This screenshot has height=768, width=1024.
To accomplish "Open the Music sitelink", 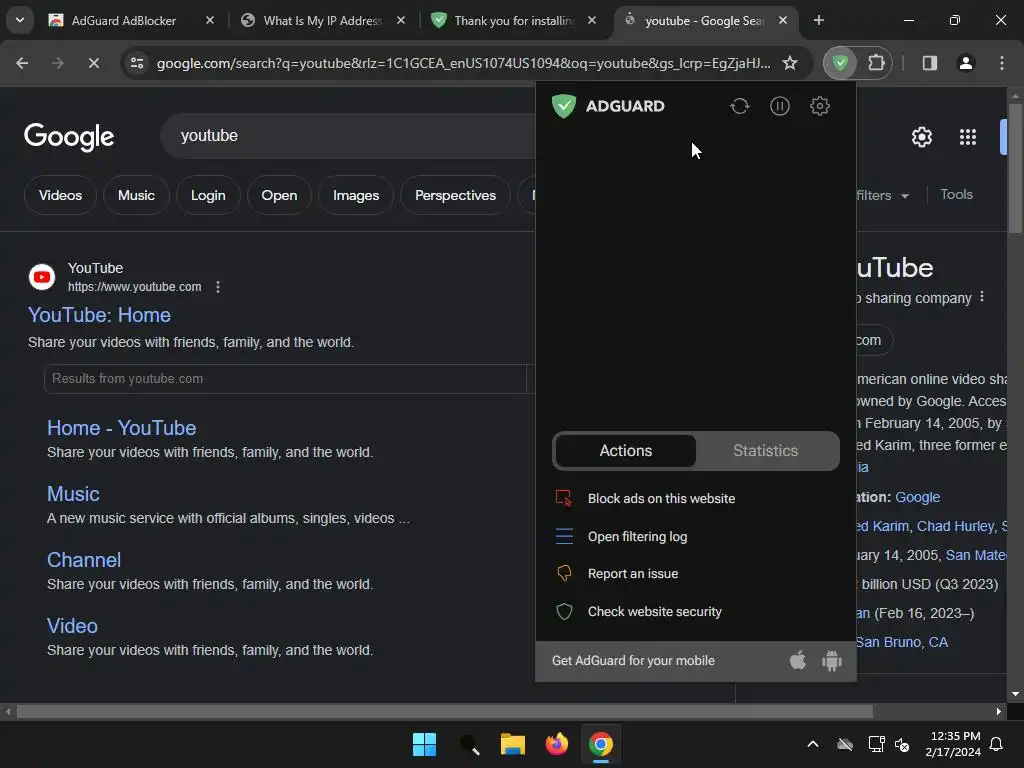I will click(73, 494).
